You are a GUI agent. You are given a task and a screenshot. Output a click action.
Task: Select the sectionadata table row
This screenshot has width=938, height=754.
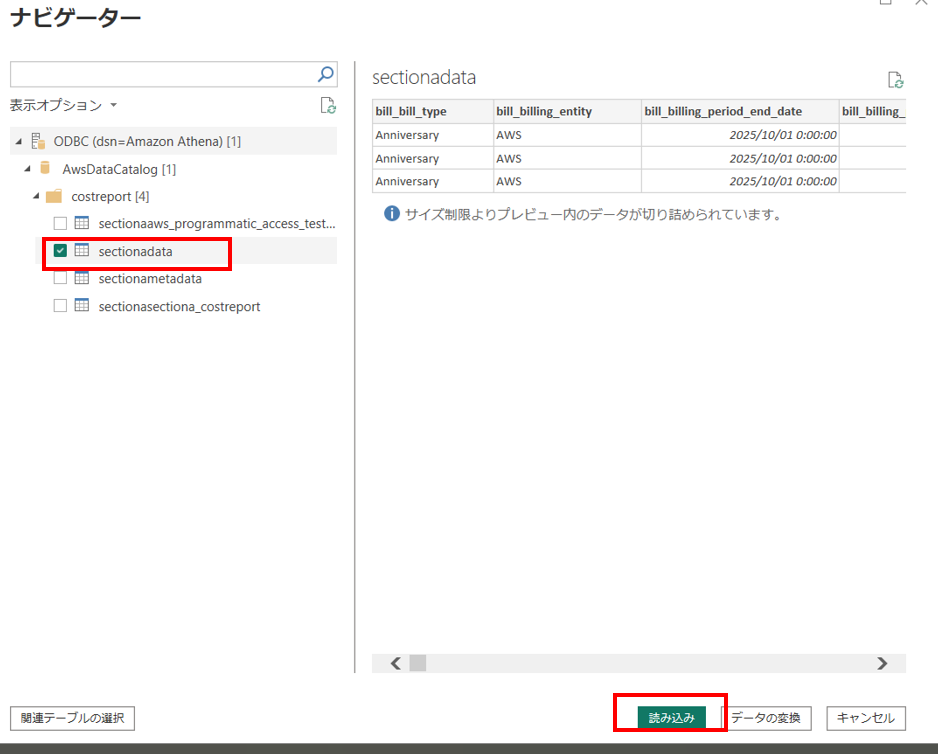(x=186, y=251)
